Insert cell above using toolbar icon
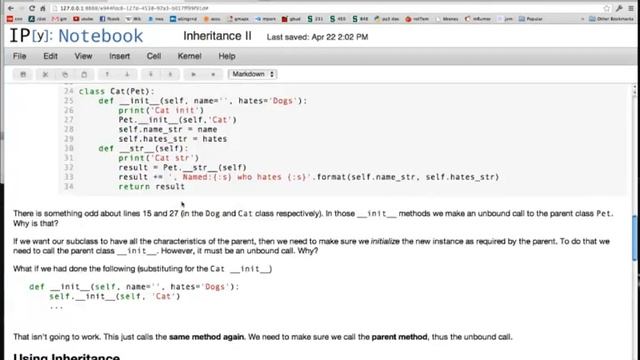The width and height of the screenshot is (640, 360). (x=151, y=74)
